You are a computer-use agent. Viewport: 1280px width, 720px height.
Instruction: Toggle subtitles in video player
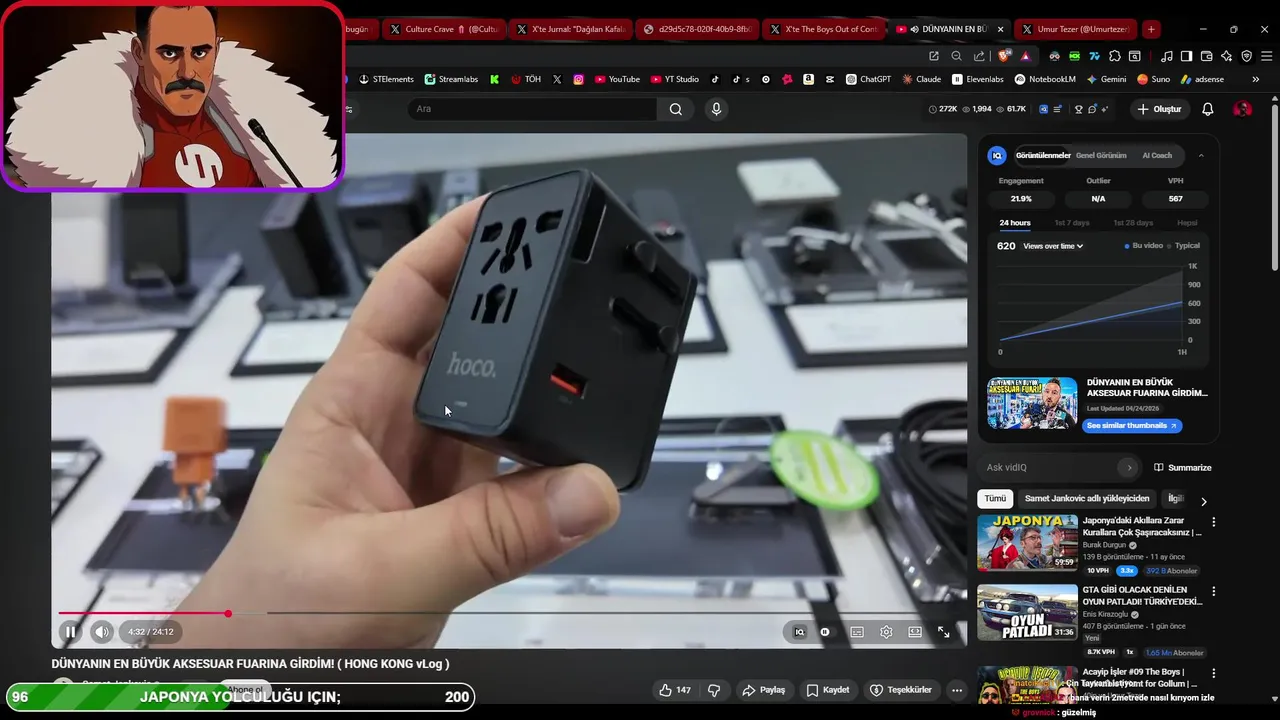(857, 632)
